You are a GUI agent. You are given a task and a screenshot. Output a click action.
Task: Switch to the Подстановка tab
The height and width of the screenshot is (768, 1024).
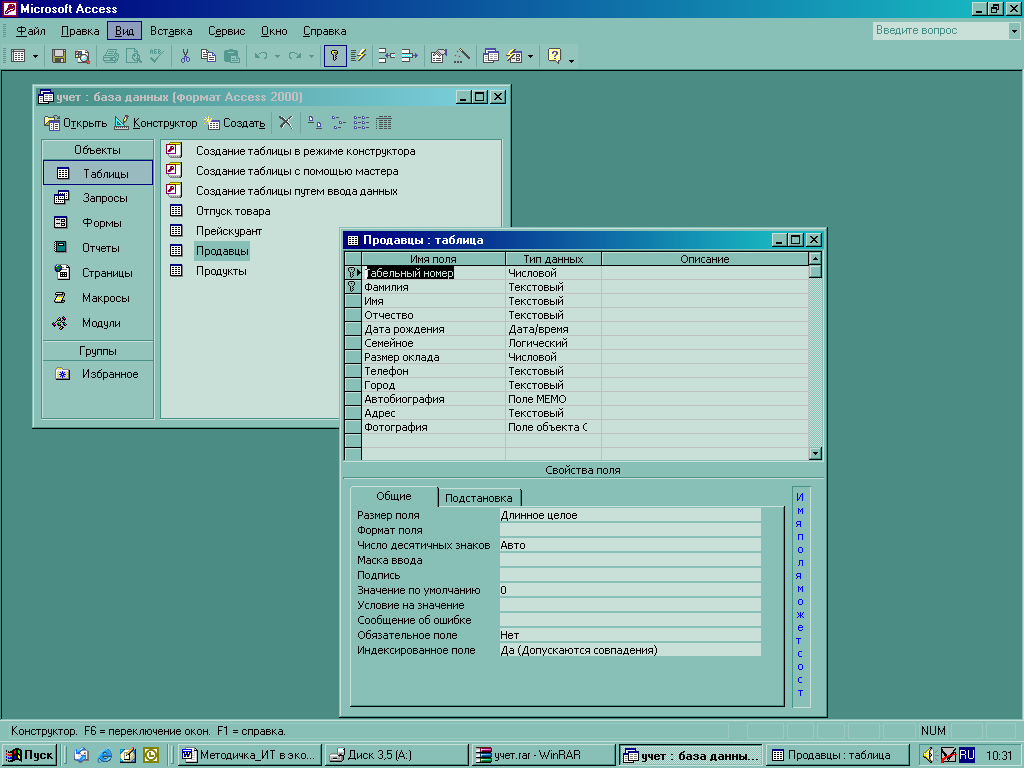tap(479, 498)
